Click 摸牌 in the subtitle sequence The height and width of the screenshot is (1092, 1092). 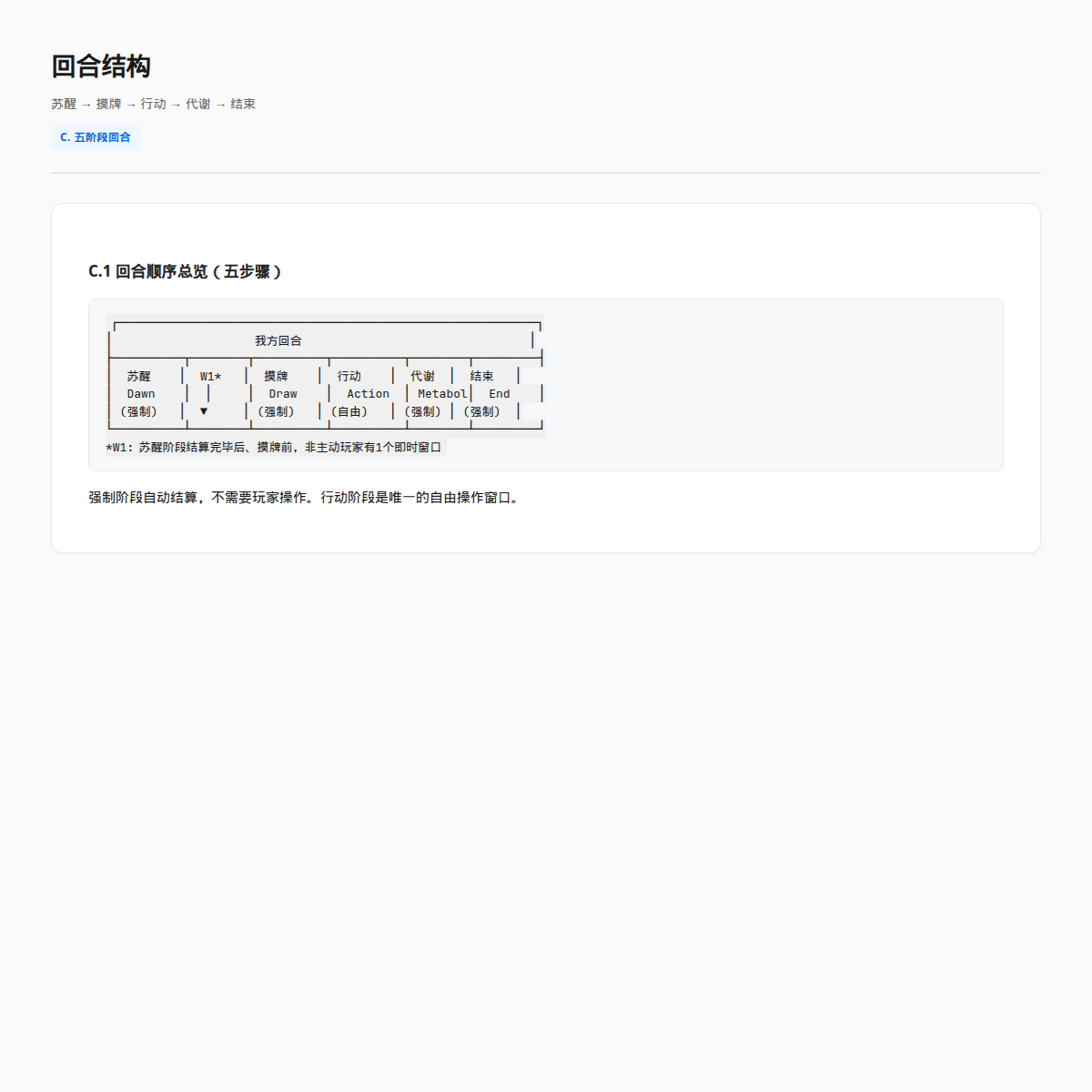point(108,104)
